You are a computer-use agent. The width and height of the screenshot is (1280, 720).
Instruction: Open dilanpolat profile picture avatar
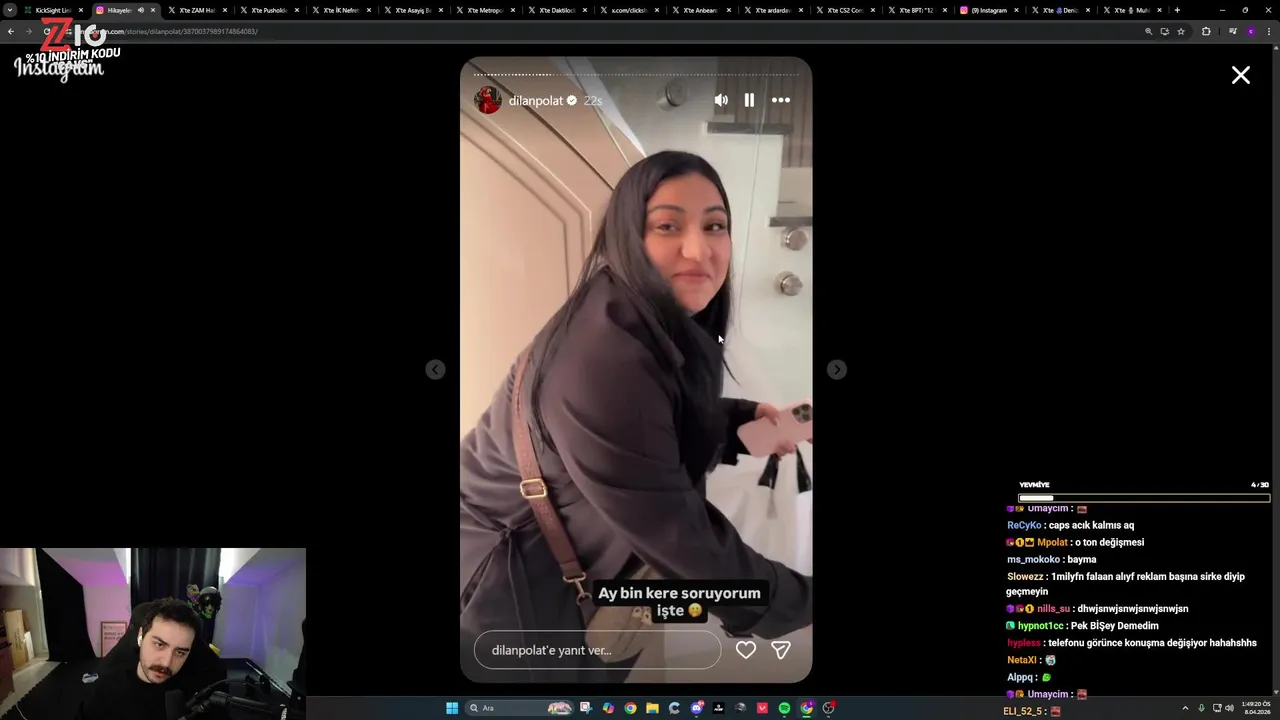[x=487, y=100]
